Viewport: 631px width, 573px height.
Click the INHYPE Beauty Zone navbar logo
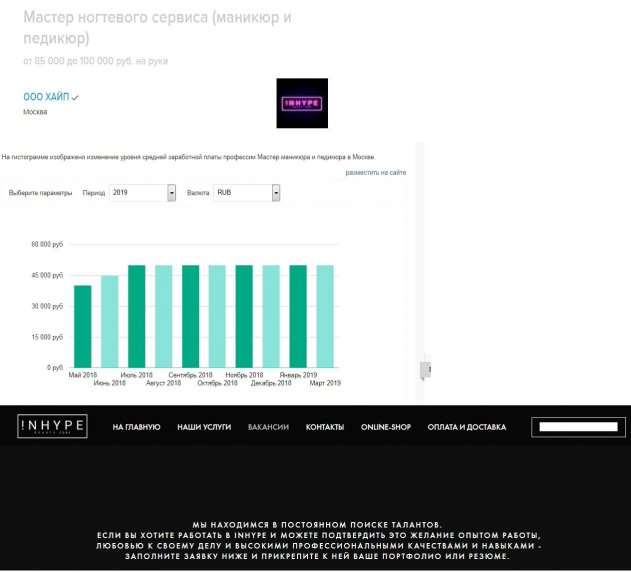coord(53,427)
